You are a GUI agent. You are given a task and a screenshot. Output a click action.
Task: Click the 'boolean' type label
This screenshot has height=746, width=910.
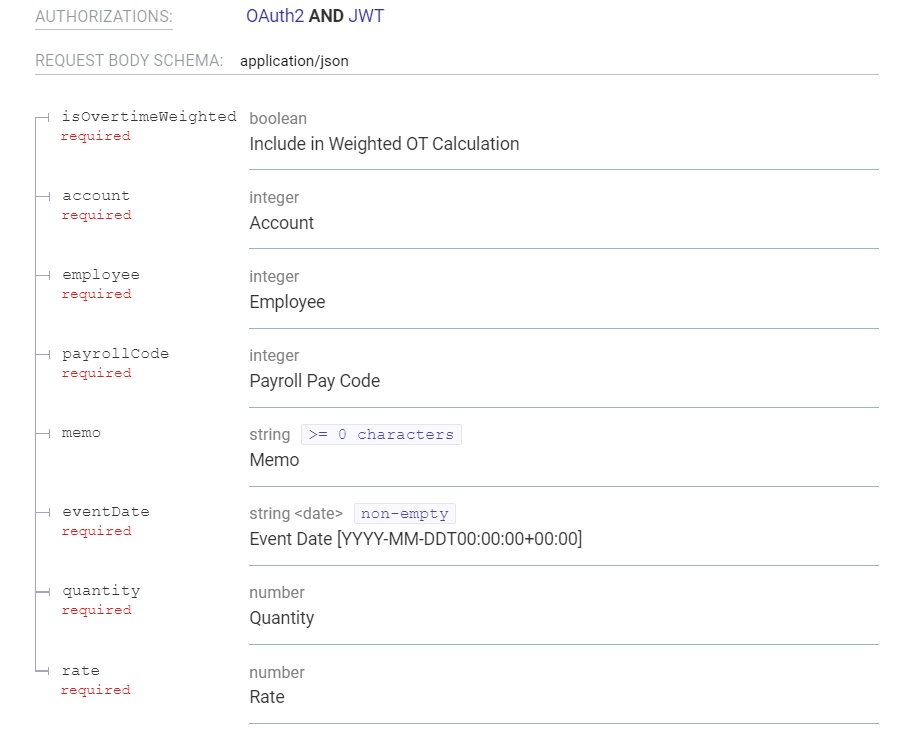pyautogui.click(x=278, y=118)
